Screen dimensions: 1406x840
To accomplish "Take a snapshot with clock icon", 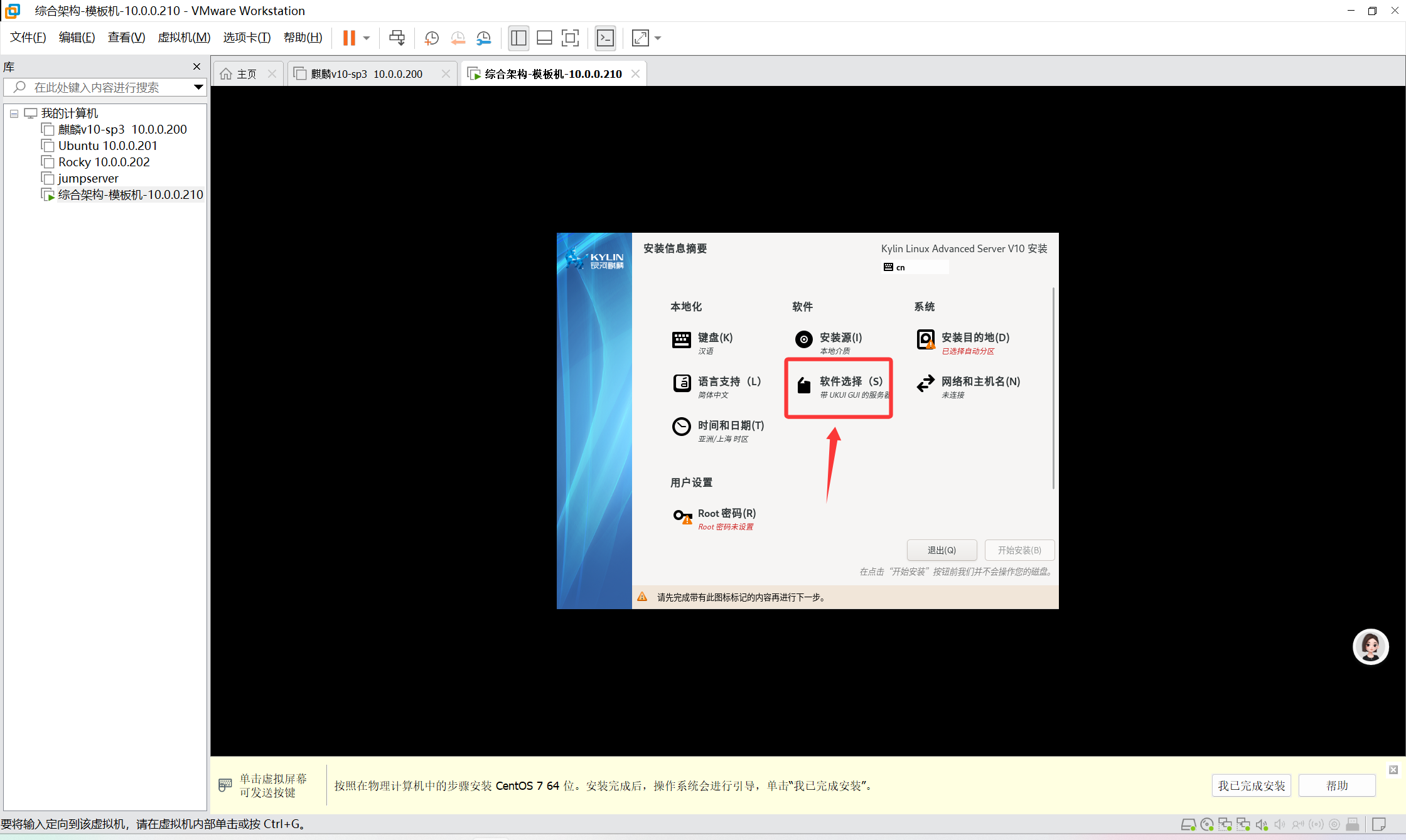I will pos(431,38).
